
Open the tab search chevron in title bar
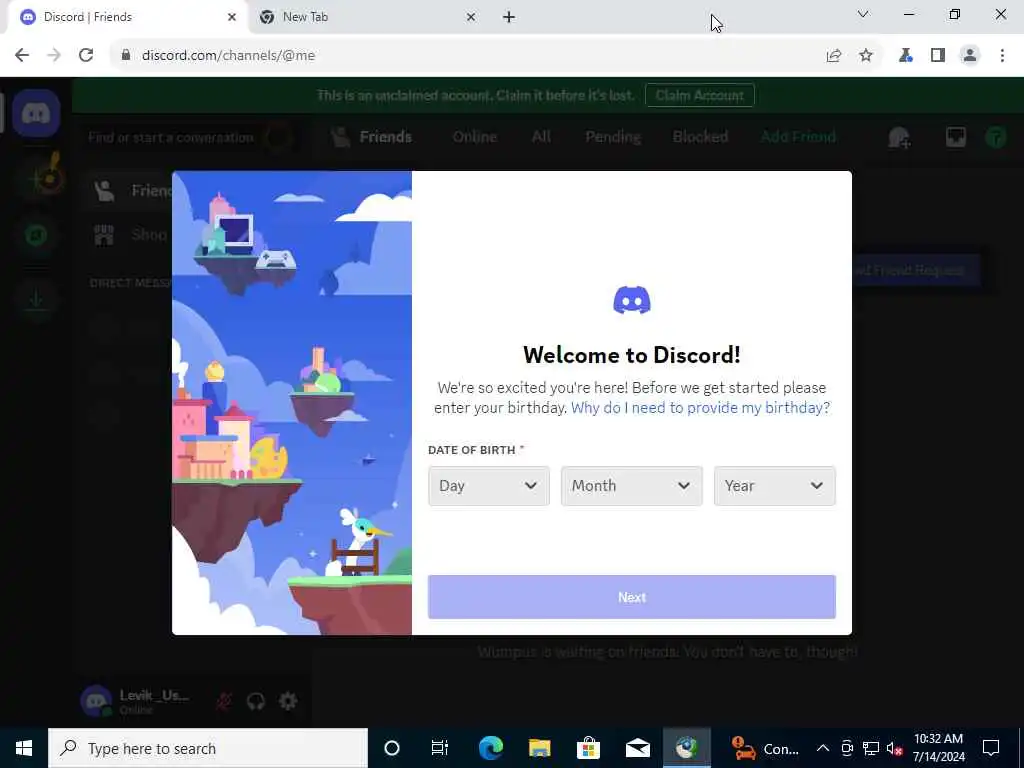(863, 14)
